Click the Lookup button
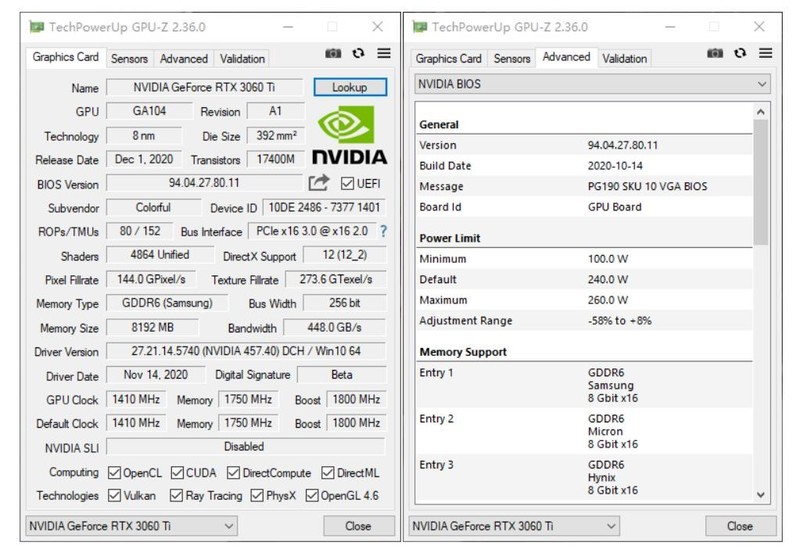Image resolution: width=800 pixels, height=553 pixels. click(x=350, y=87)
